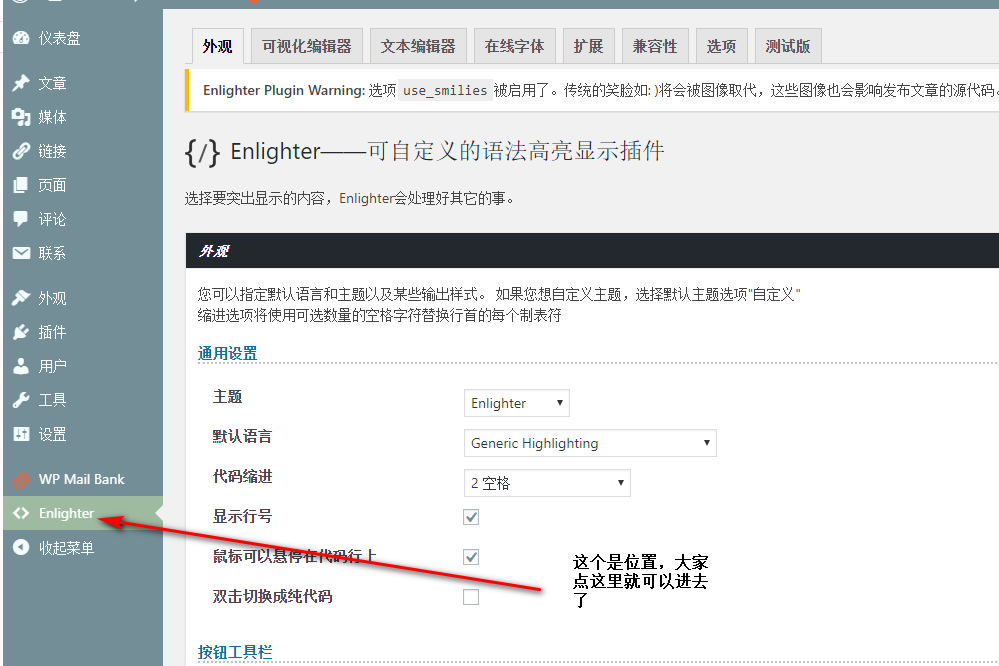This screenshot has width=999, height=666.
Task: Open WP Mail Bank menu icon
Action: click(21, 479)
